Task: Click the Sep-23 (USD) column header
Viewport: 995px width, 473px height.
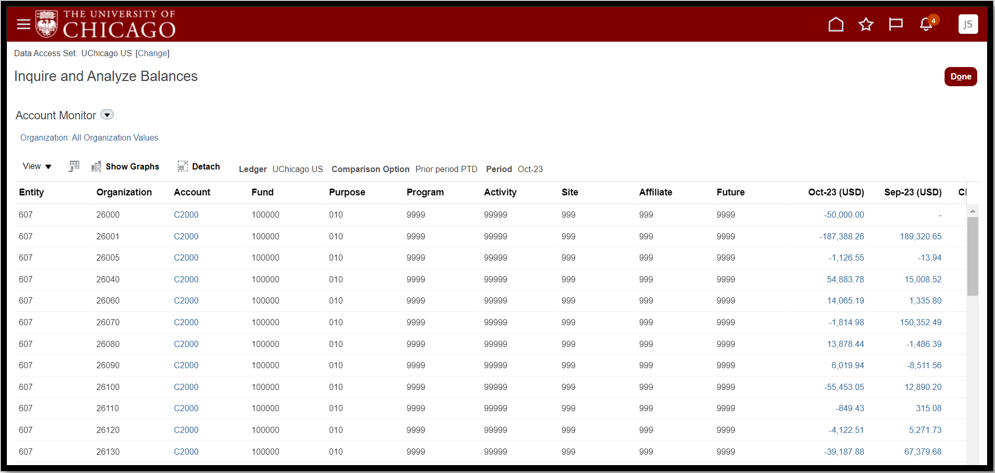Action: point(913,192)
